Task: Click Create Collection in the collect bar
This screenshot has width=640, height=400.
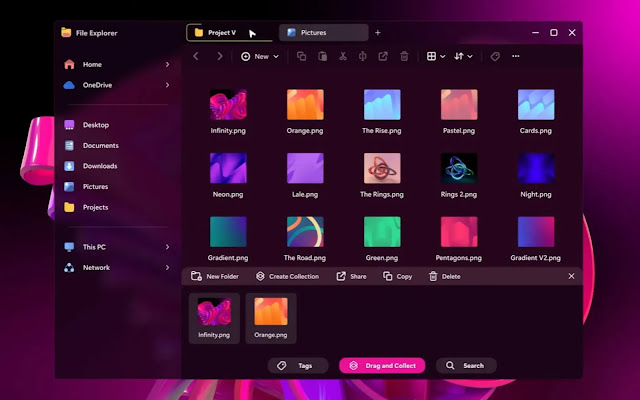Action: pyautogui.click(x=287, y=276)
